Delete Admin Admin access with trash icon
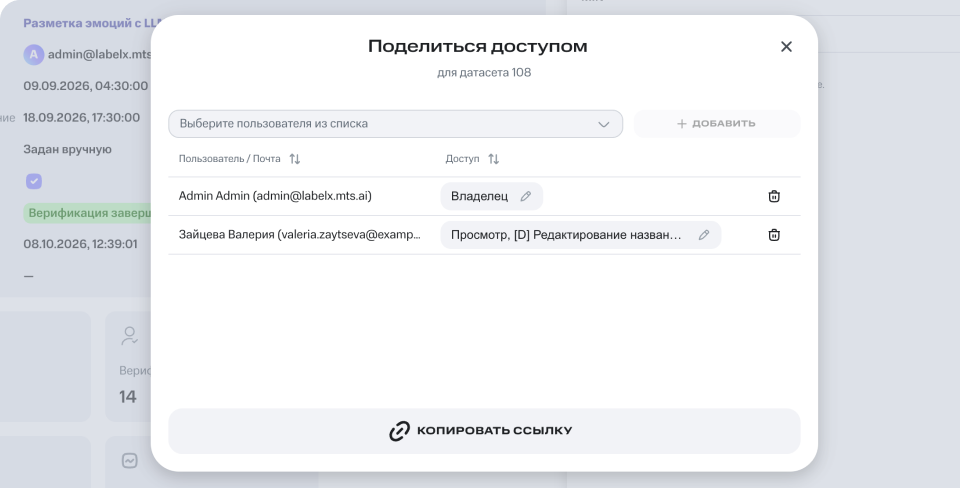Viewport: 960px width, 488px height. tap(774, 197)
